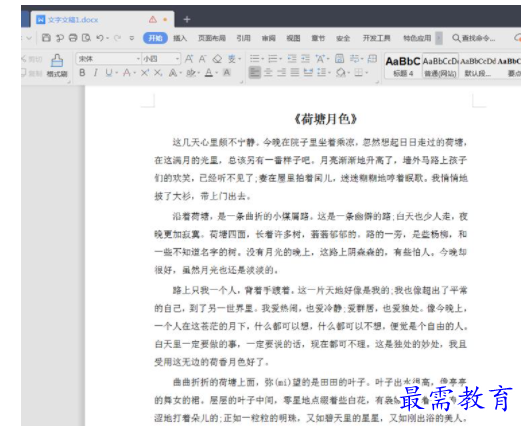The width and height of the screenshot is (521, 430).
Task: Click the underlined A font color icon
Action: (x=209, y=72)
